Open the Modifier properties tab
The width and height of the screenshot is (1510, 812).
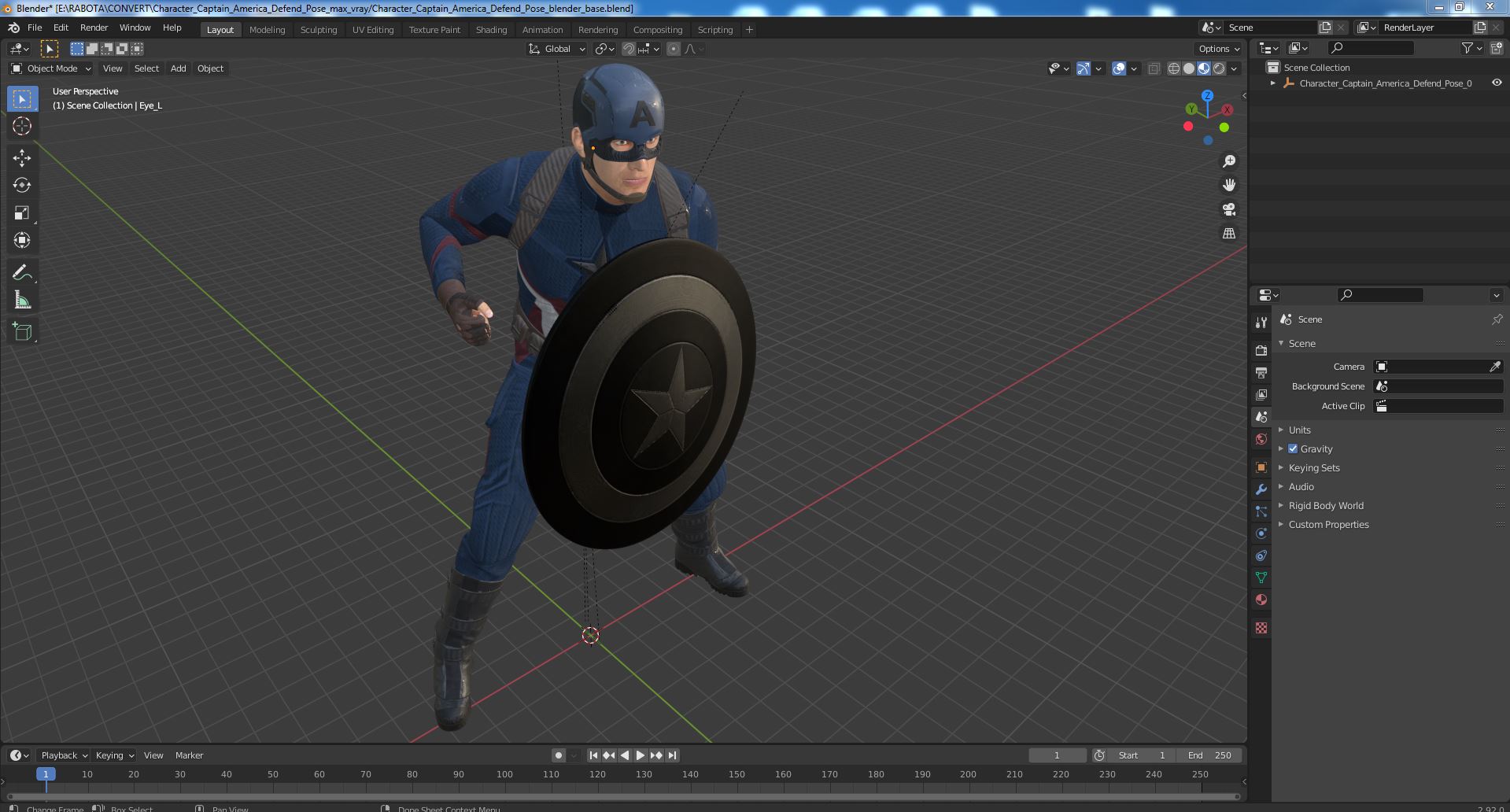click(1261, 489)
